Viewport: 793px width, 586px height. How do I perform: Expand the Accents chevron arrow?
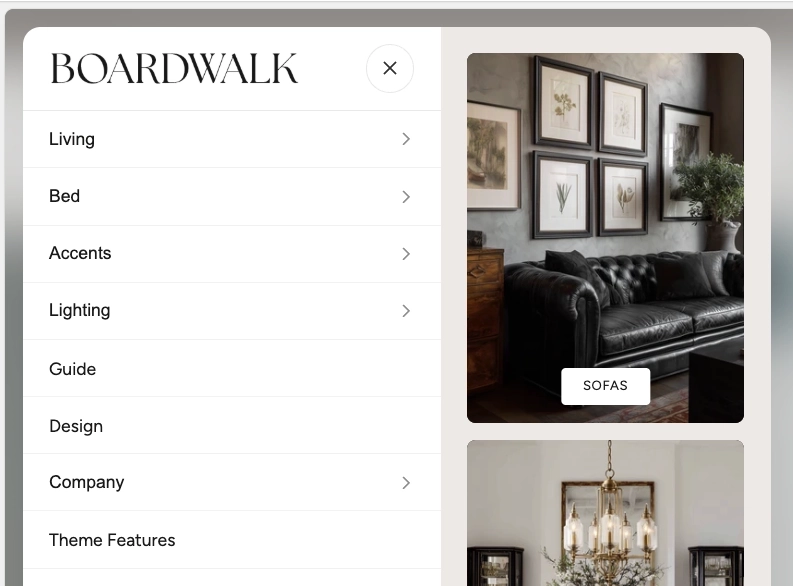pos(406,254)
